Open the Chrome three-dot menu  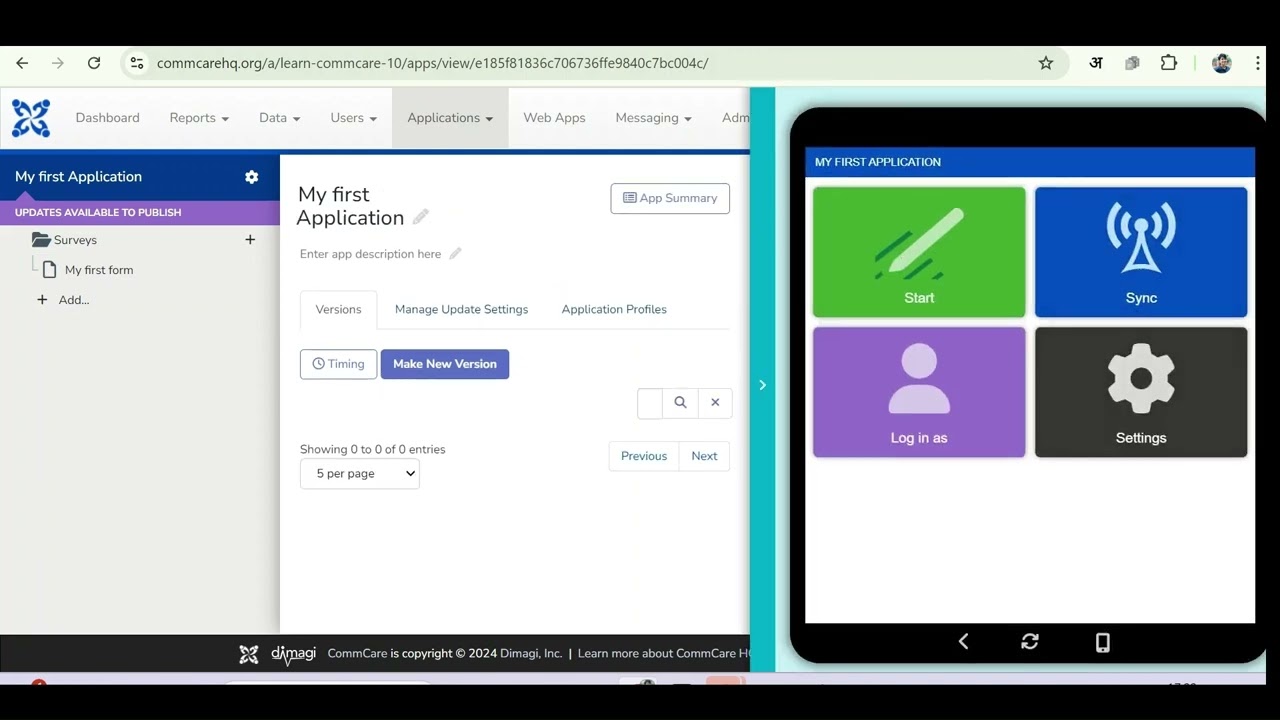point(1258,63)
